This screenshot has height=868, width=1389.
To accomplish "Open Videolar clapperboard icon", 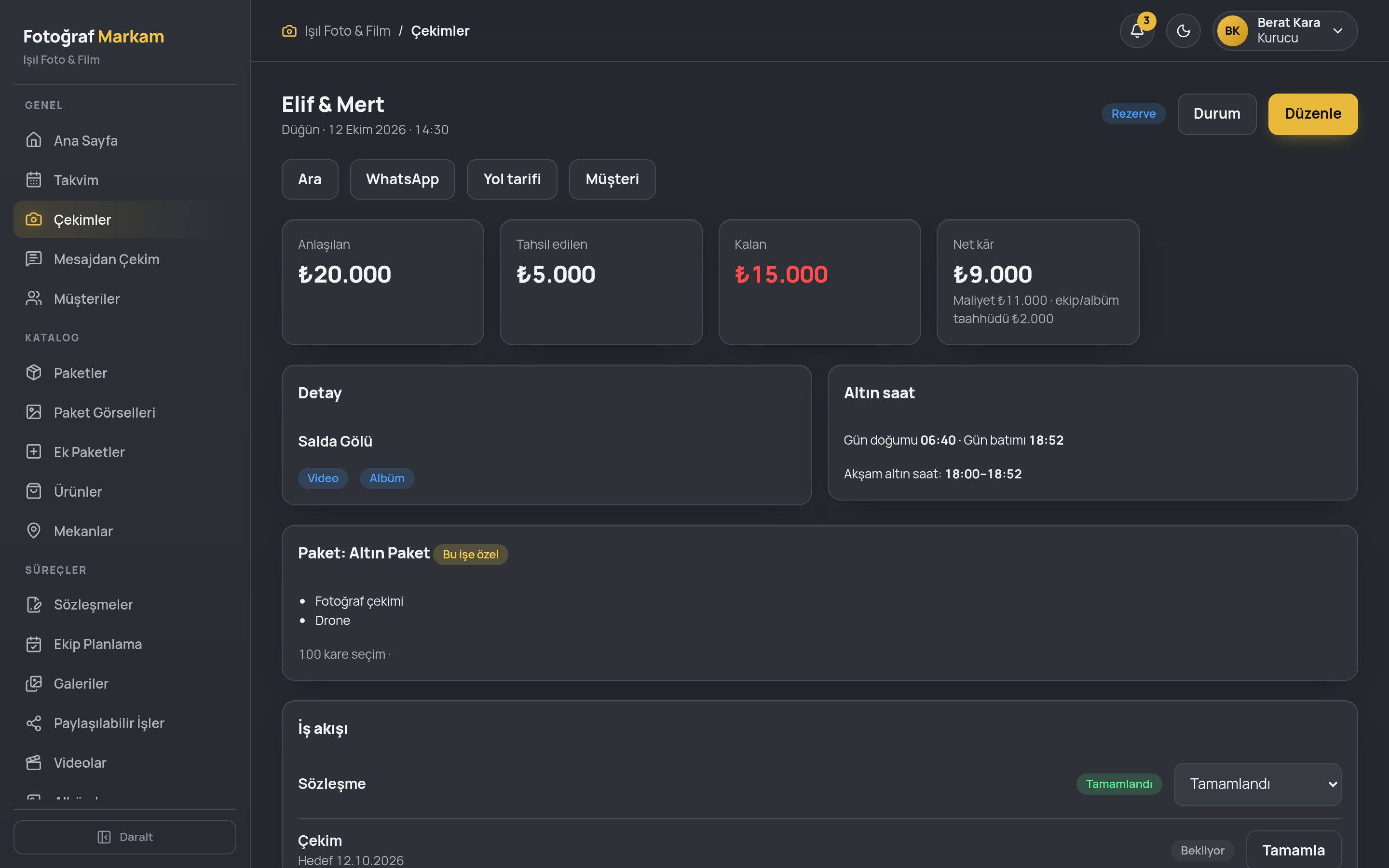I will [x=34, y=763].
